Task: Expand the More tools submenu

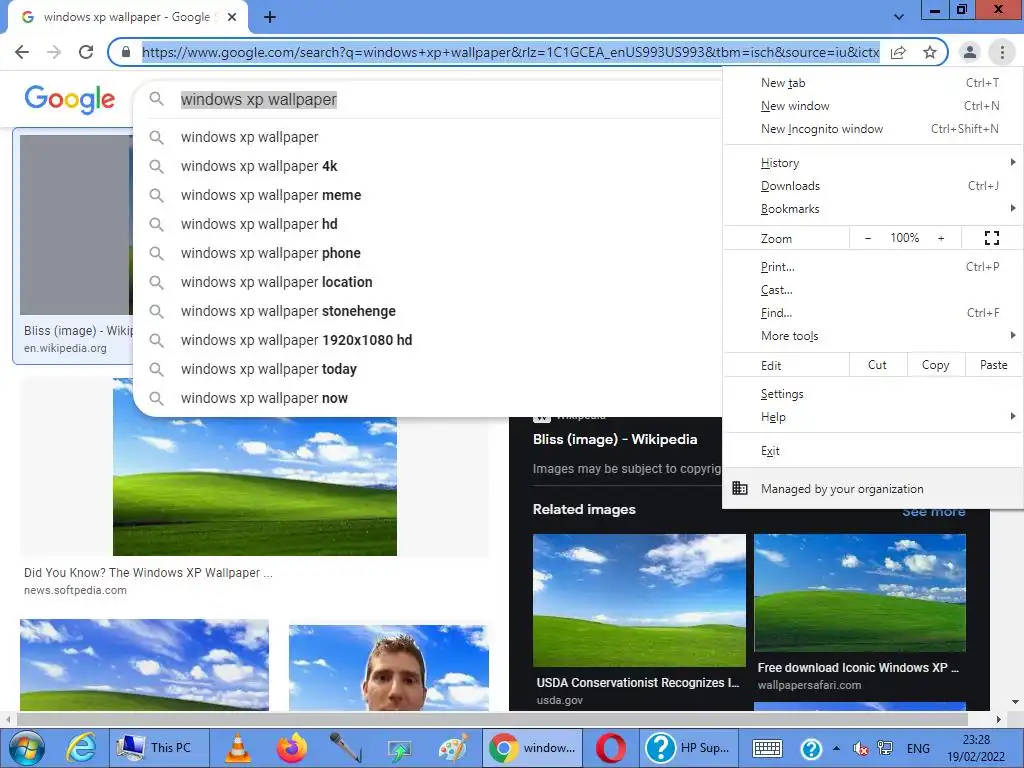Action: coord(872,336)
